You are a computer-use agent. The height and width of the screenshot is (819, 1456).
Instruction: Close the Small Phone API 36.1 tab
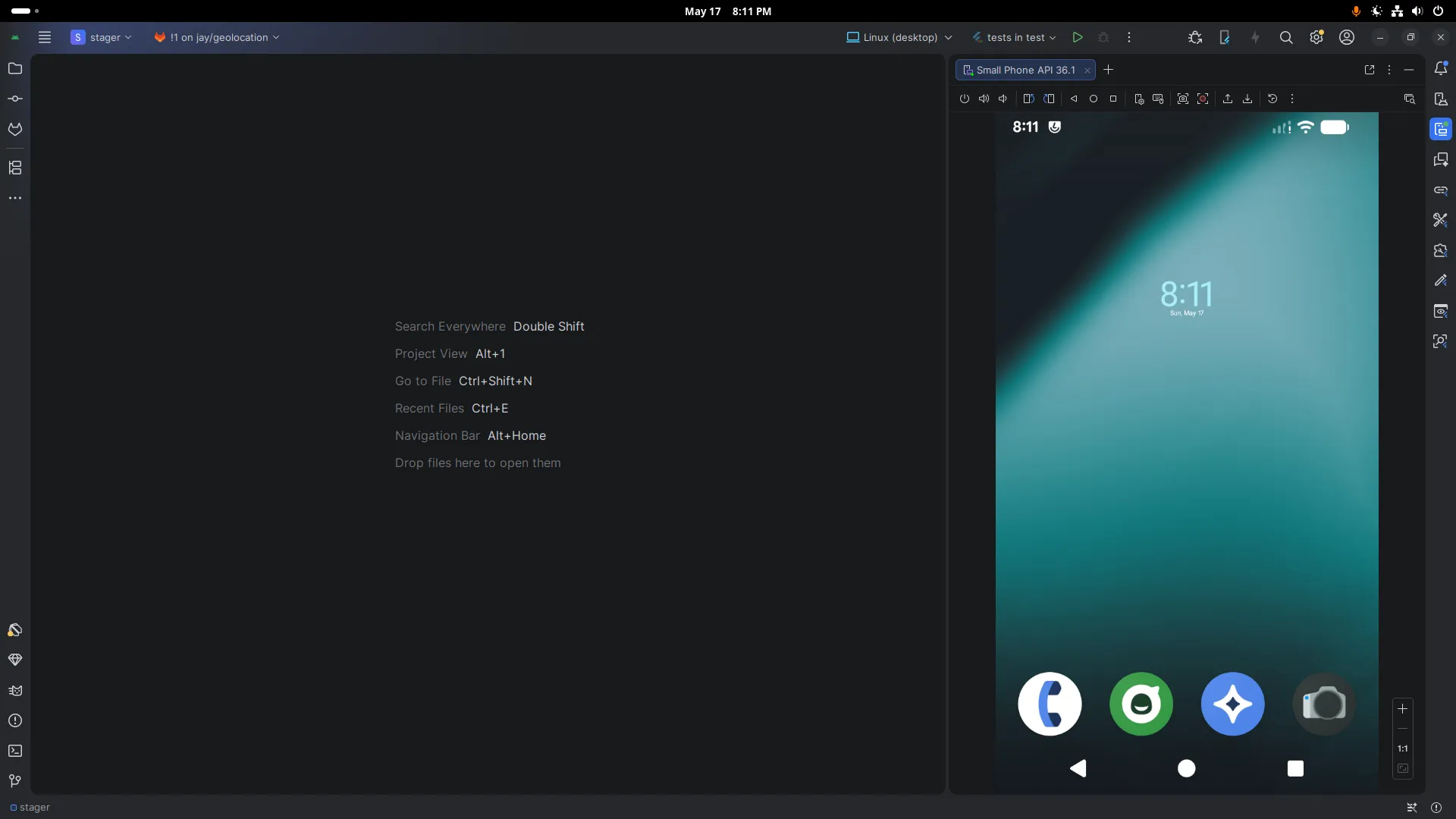[x=1087, y=70]
